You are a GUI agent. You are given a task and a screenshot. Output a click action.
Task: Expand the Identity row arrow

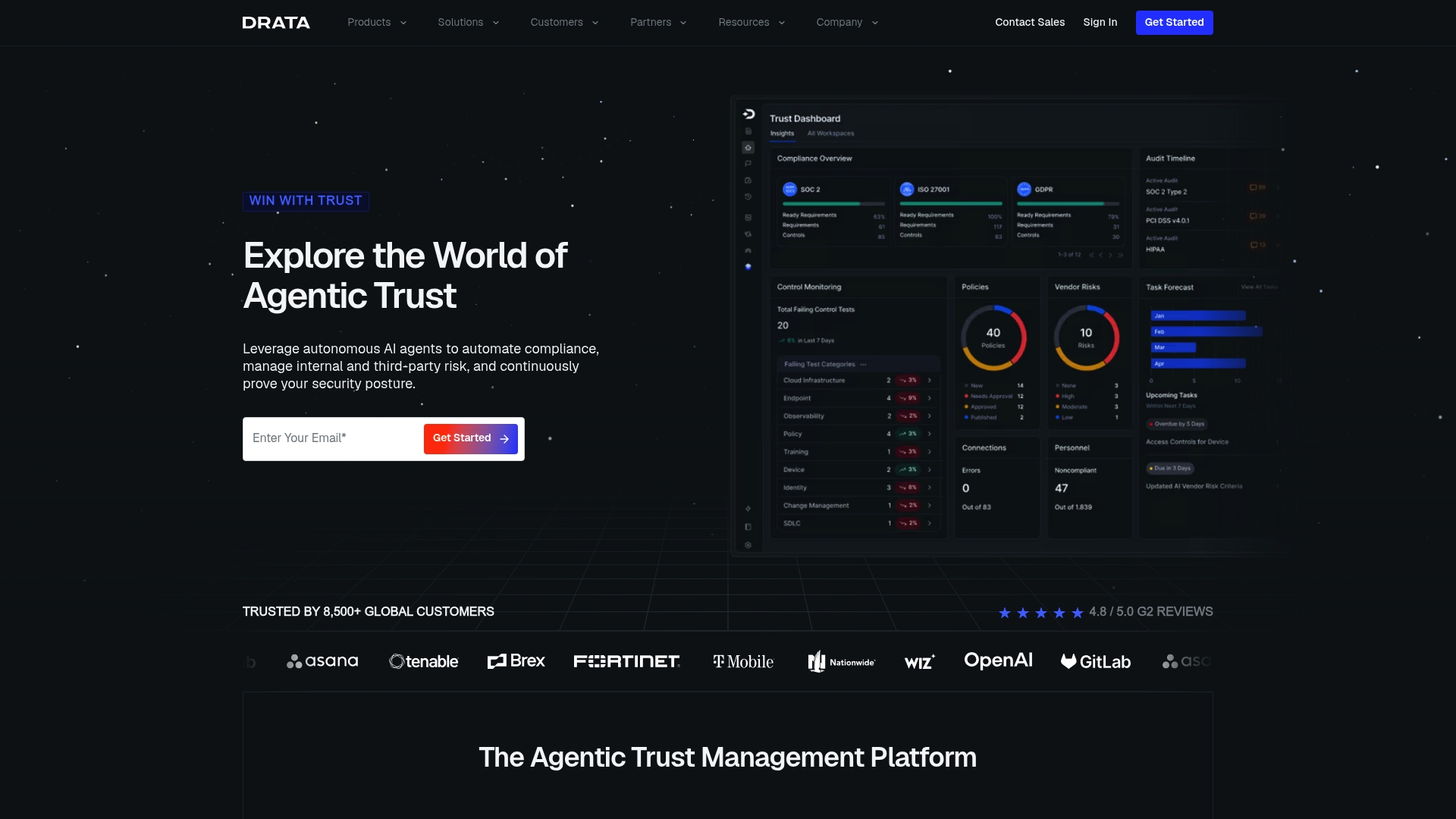(x=929, y=488)
